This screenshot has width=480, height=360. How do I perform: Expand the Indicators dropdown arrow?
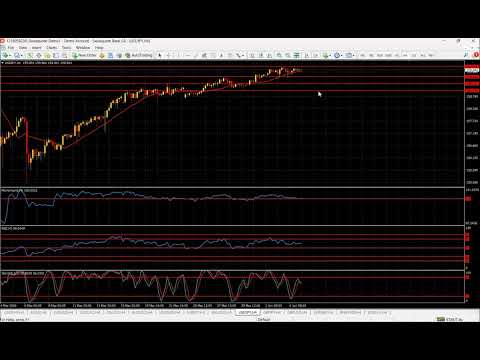(x=330, y=55)
